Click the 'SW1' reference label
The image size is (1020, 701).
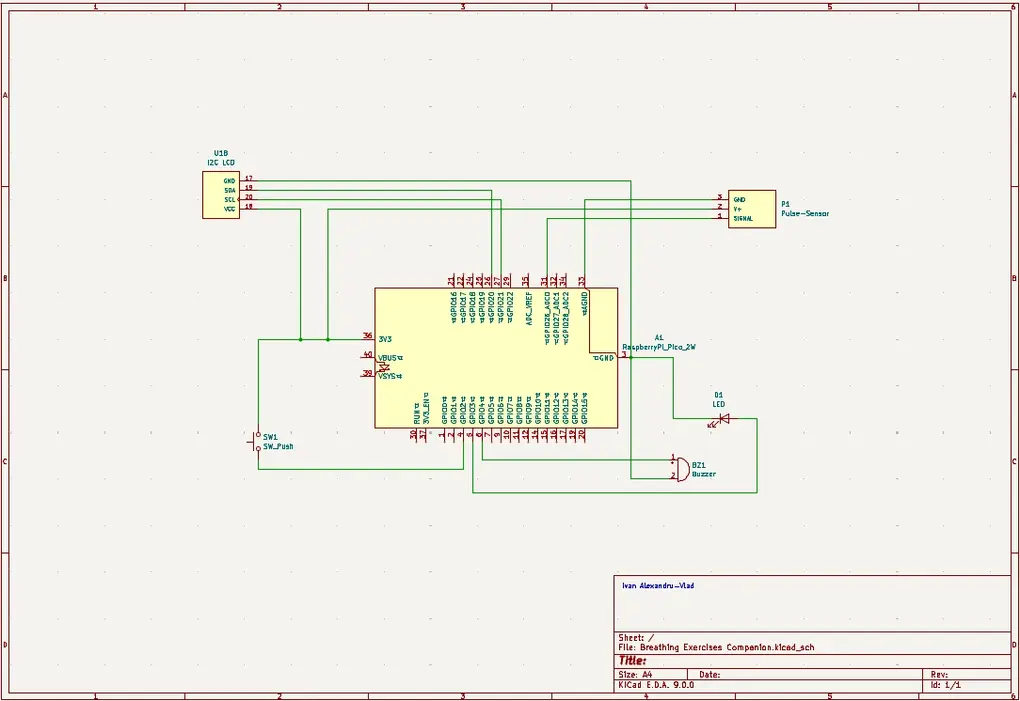[271, 438]
